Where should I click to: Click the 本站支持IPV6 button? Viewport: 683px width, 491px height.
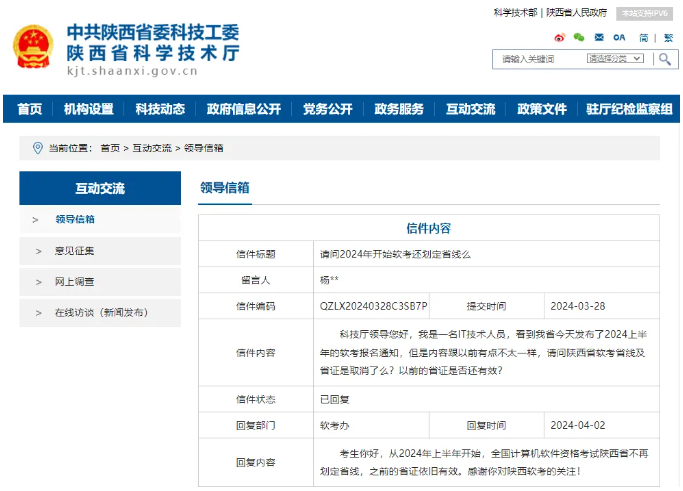tap(642, 13)
